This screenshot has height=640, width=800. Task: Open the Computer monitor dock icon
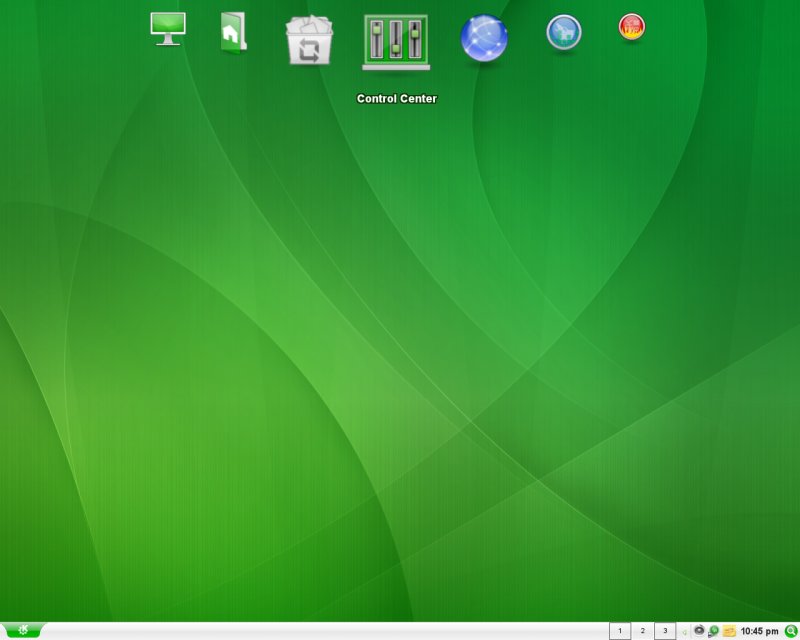pos(168,29)
